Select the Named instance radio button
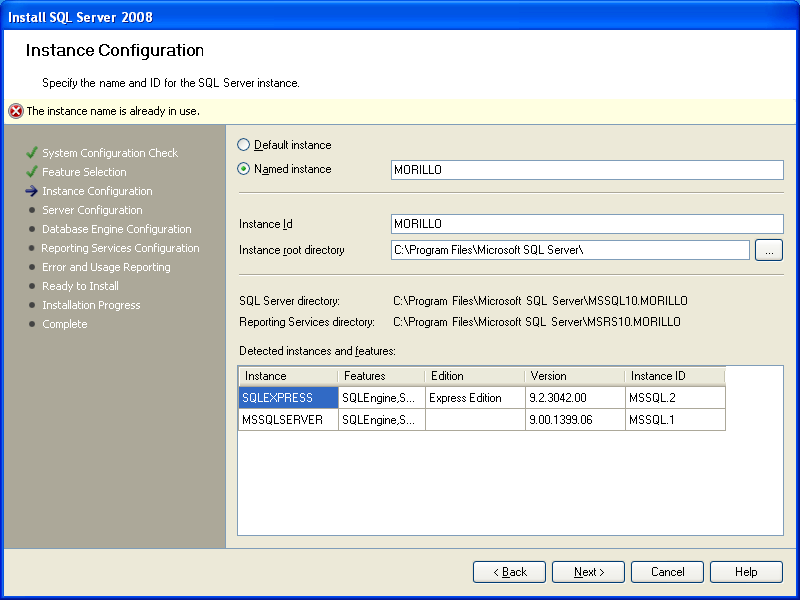 point(244,169)
